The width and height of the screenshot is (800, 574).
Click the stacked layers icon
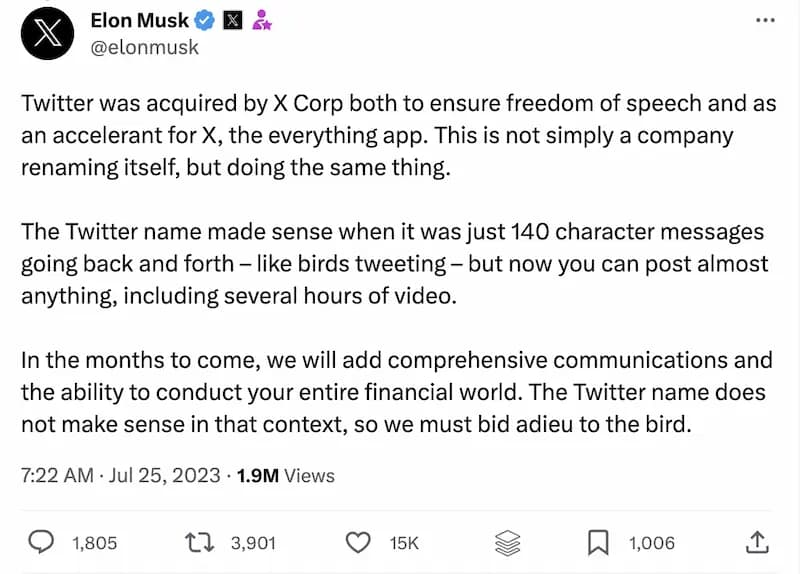coord(508,543)
